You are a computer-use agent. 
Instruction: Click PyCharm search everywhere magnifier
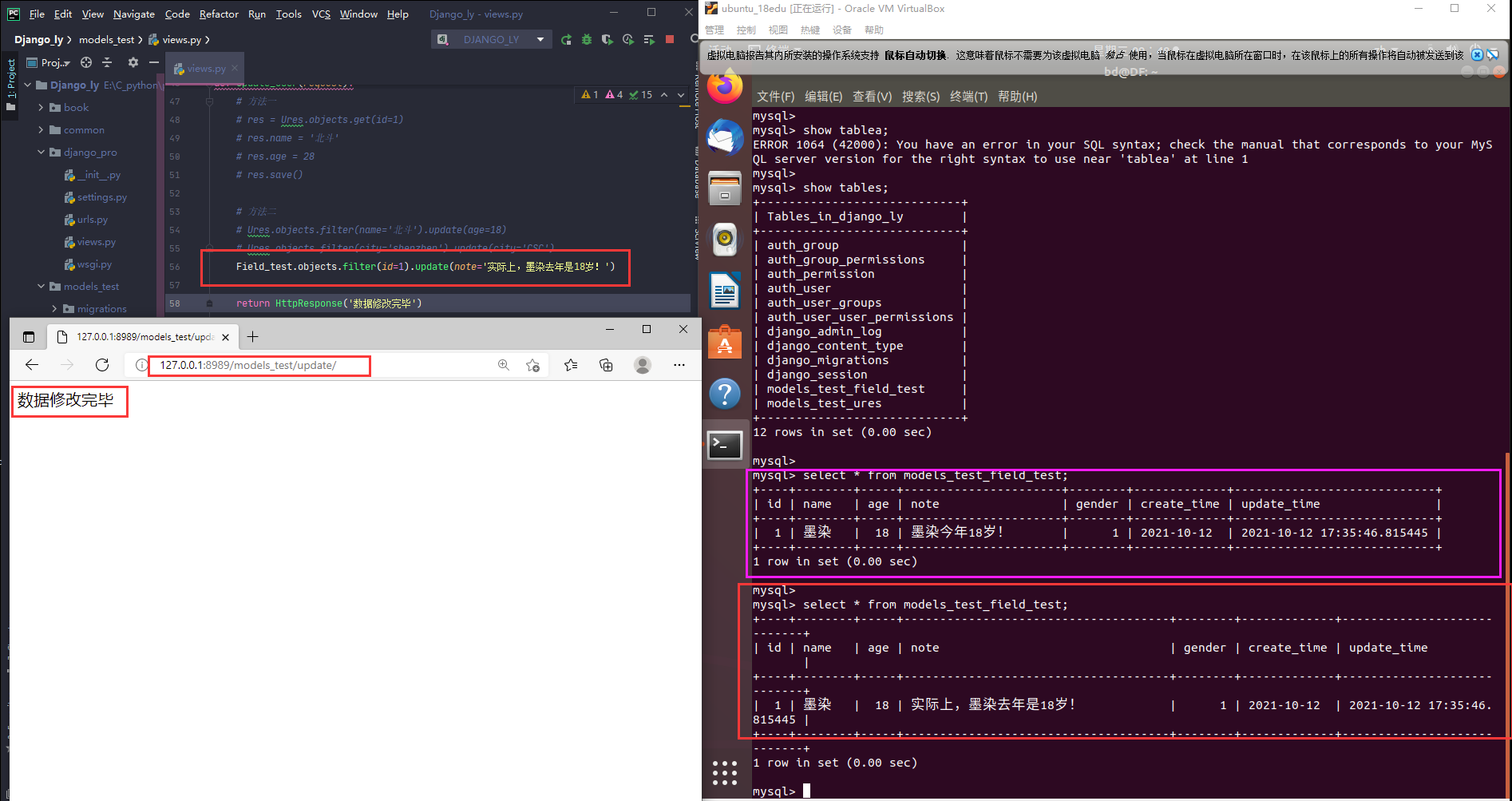point(695,38)
